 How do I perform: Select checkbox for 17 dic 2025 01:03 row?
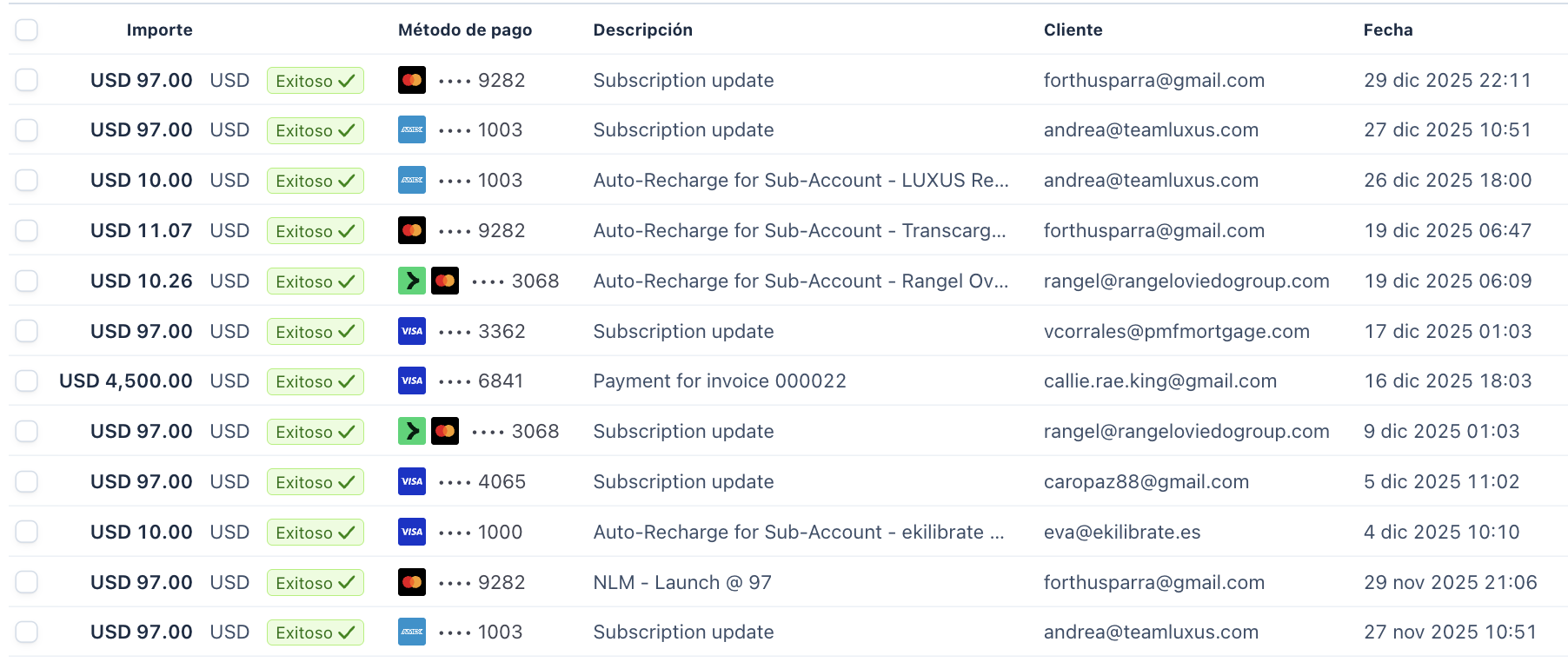(27, 331)
